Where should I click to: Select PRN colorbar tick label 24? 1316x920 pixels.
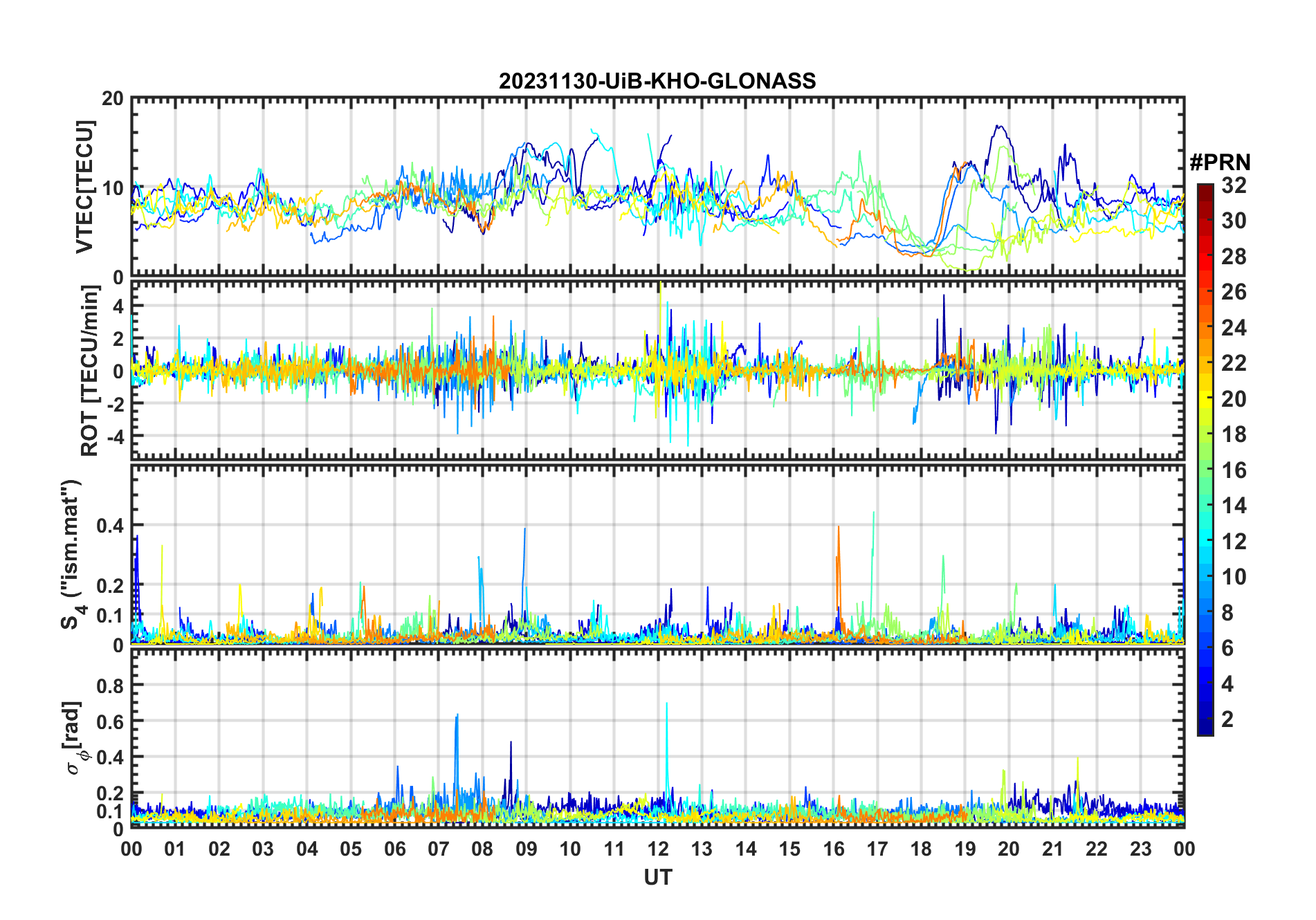click(x=1234, y=328)
